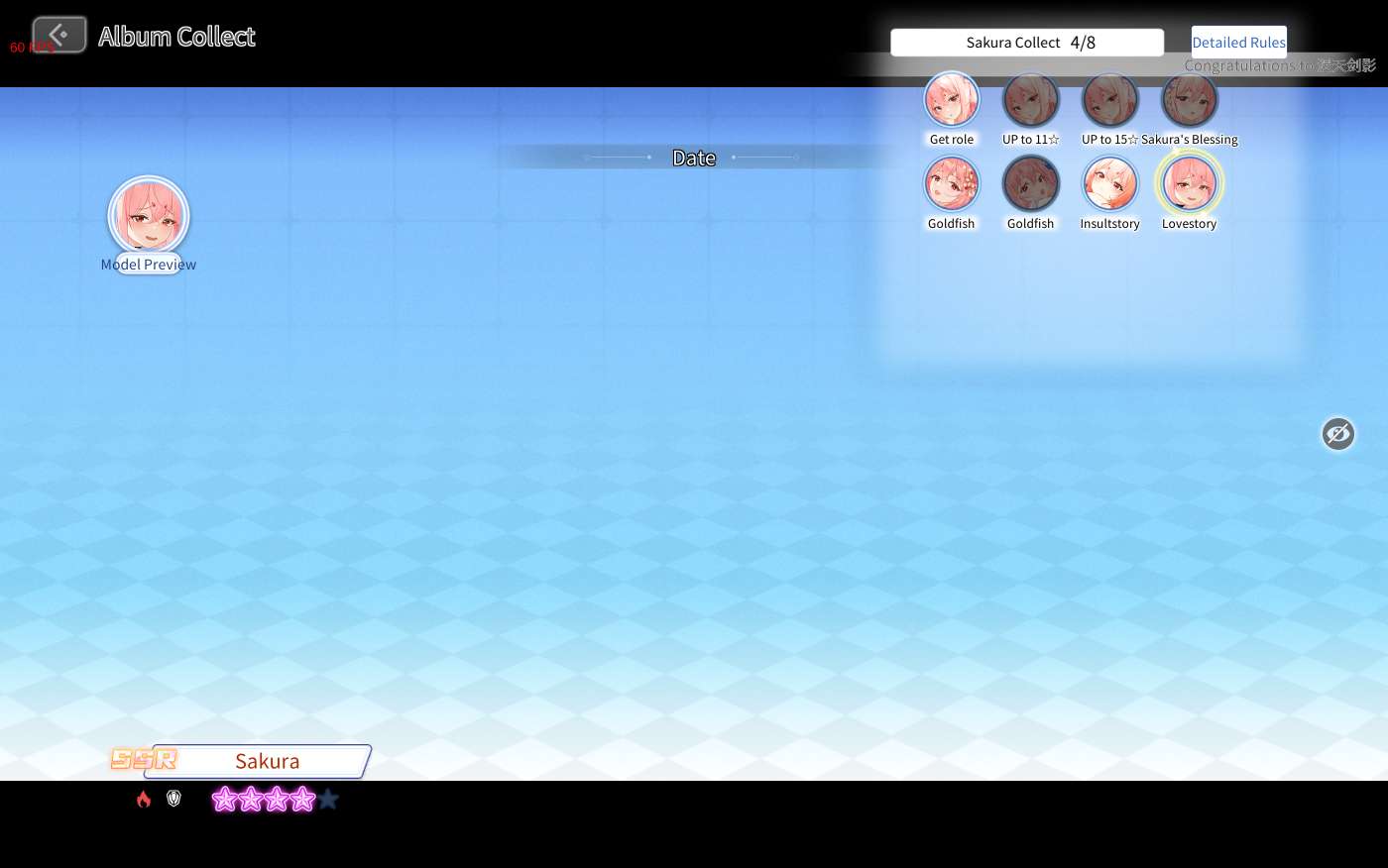The image size is (1388, 868).
Task: Click the back arrow button
Action: click(59, 36)
